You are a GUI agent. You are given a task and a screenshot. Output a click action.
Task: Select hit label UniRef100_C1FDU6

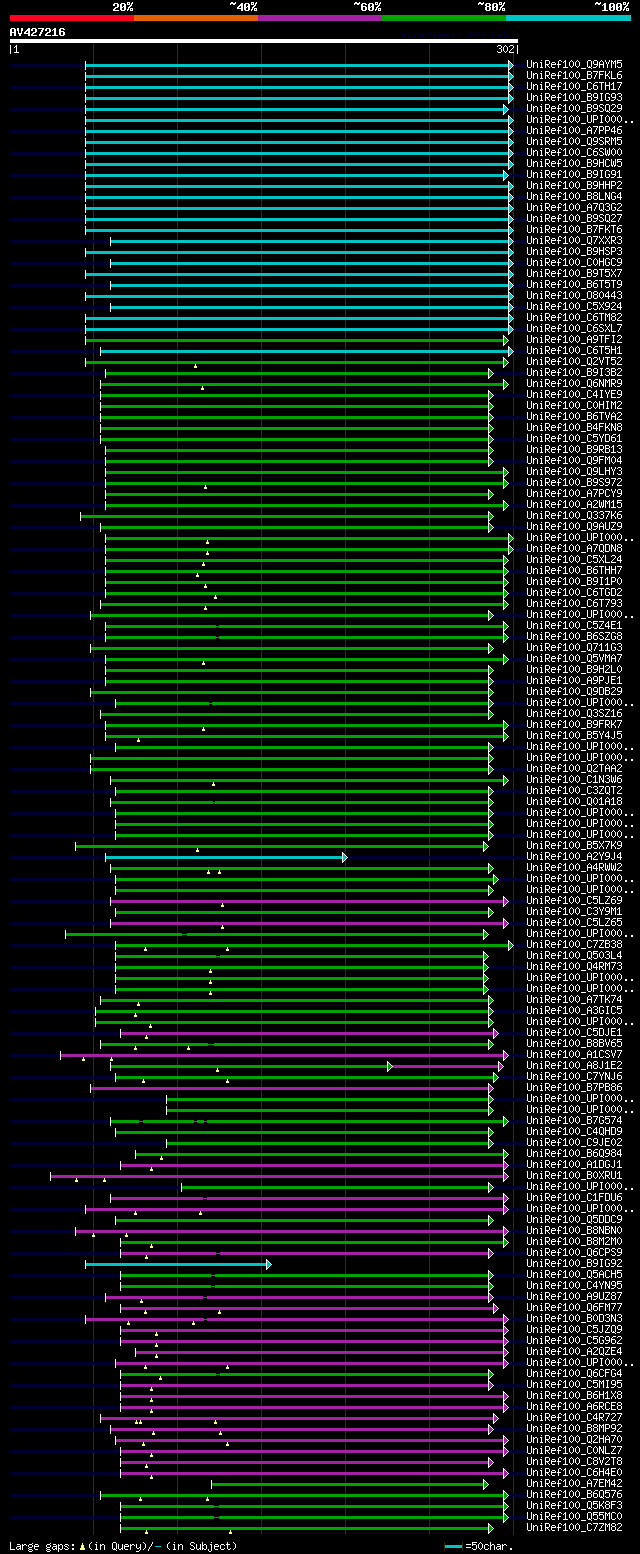click(x=576, y=1197)
